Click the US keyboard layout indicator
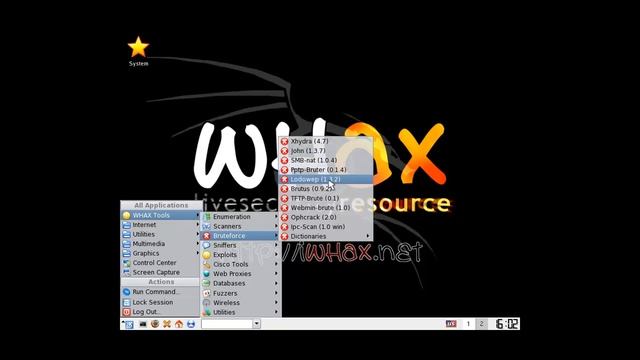Viewport: 640px width, 360px height. pyautogui.click(x=451, y=324)
